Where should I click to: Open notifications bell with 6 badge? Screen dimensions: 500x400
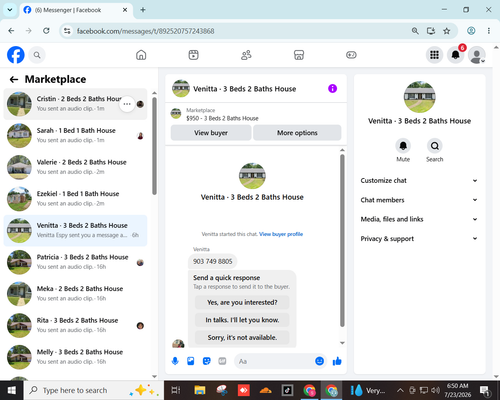point(456,55)
